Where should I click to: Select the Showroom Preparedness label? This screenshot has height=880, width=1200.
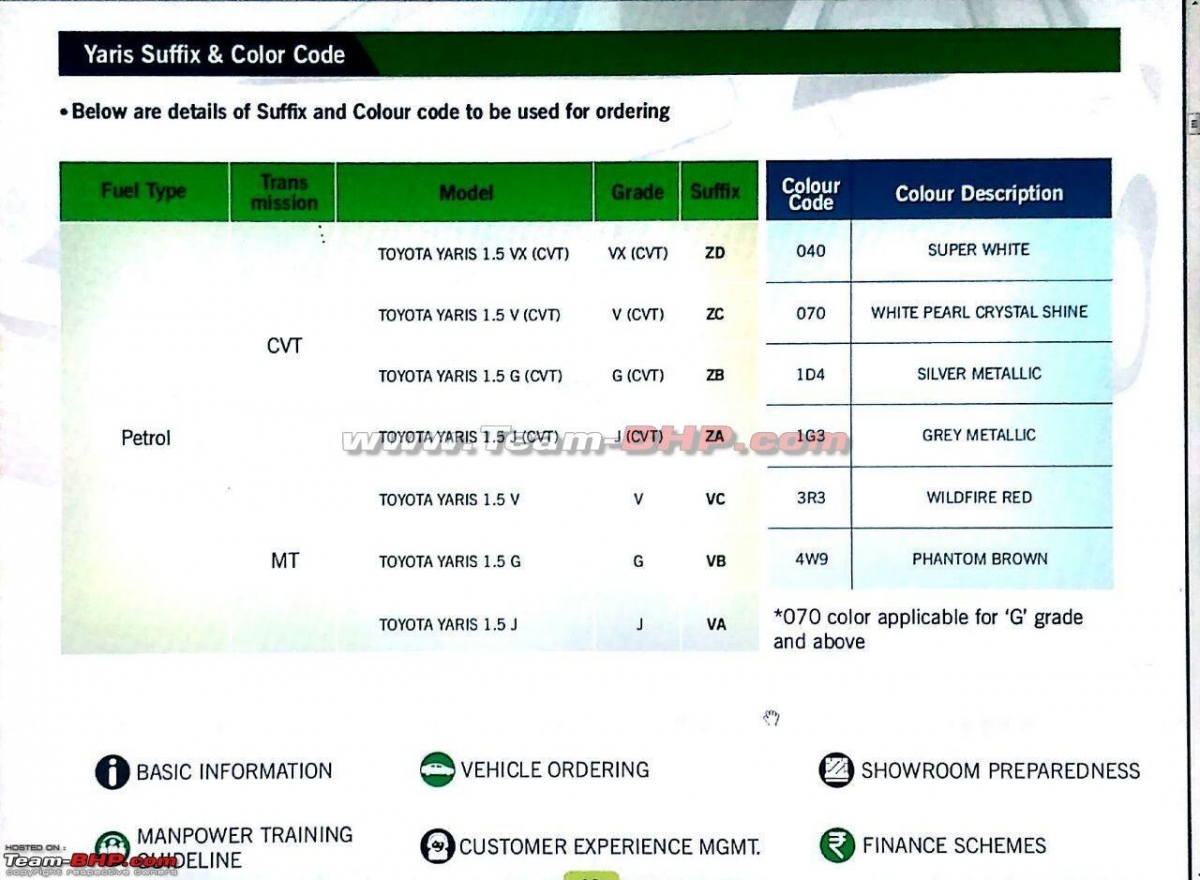(1000, 771)
